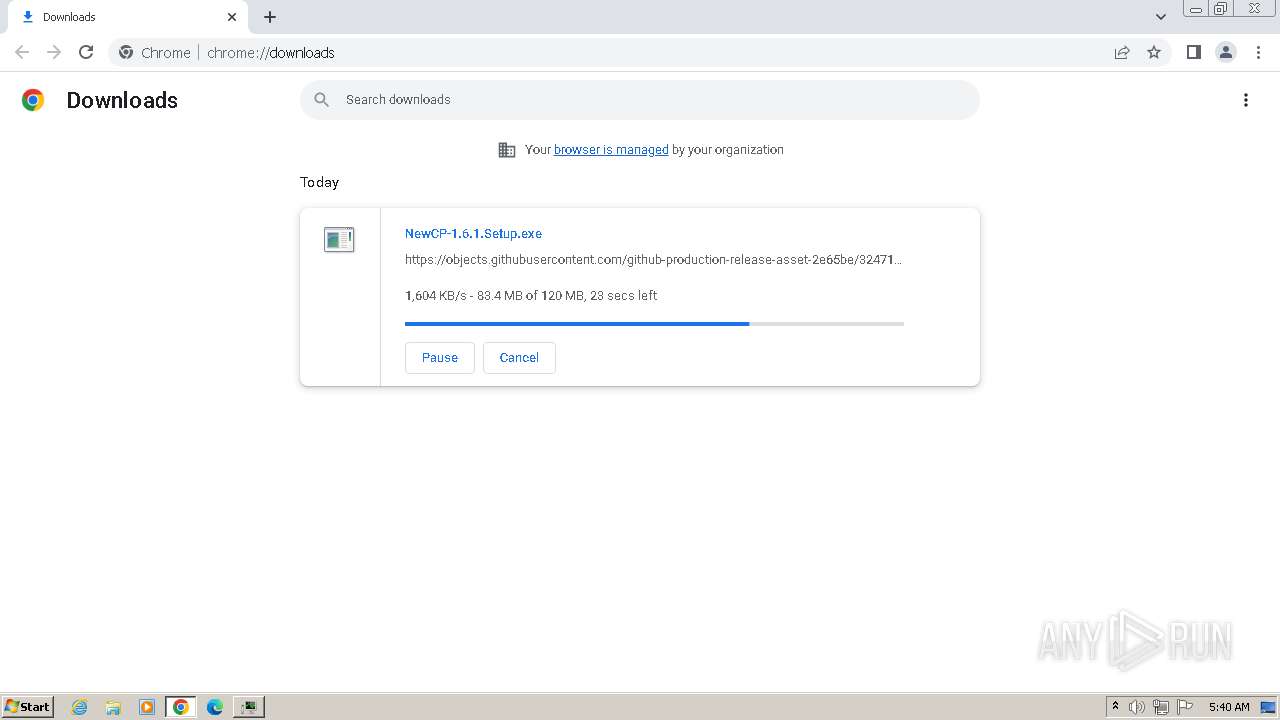Viewport: 1280px width, 720px height.
Task: Open Chrome's three-dot menu
Action: point(1258,52)
